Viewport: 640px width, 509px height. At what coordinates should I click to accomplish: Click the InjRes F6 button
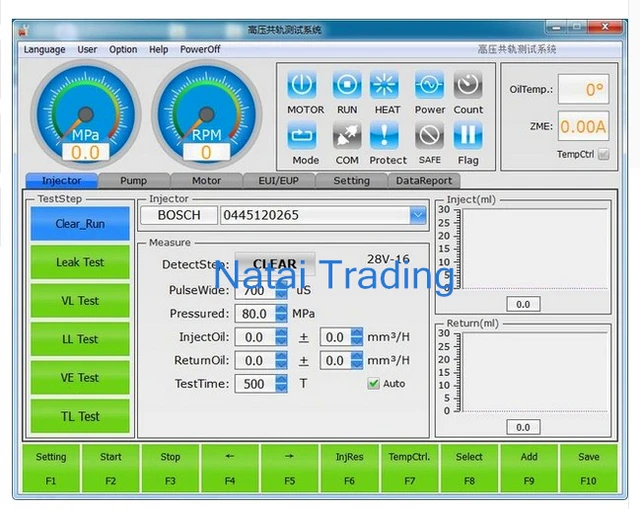349,468
